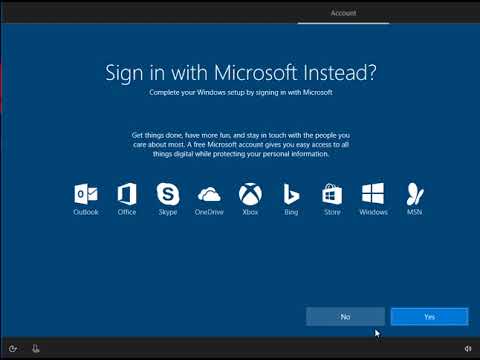Select the Bing icon

coord(291,194)
